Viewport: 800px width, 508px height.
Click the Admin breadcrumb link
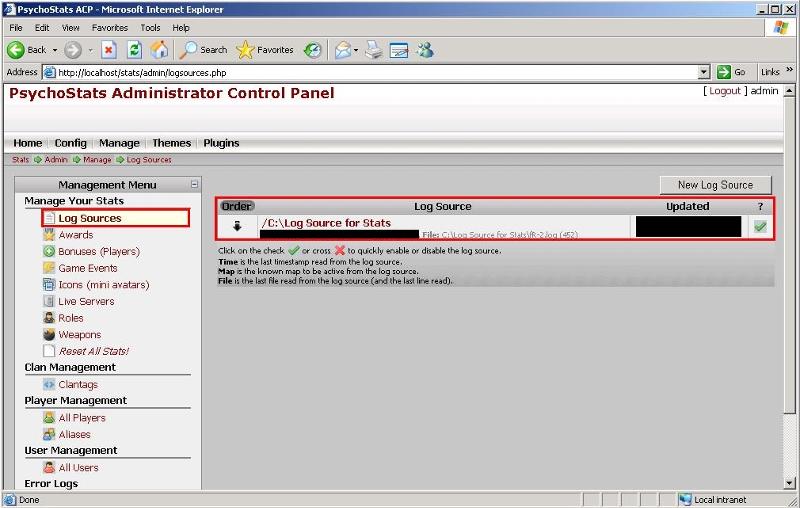point(56,160)
